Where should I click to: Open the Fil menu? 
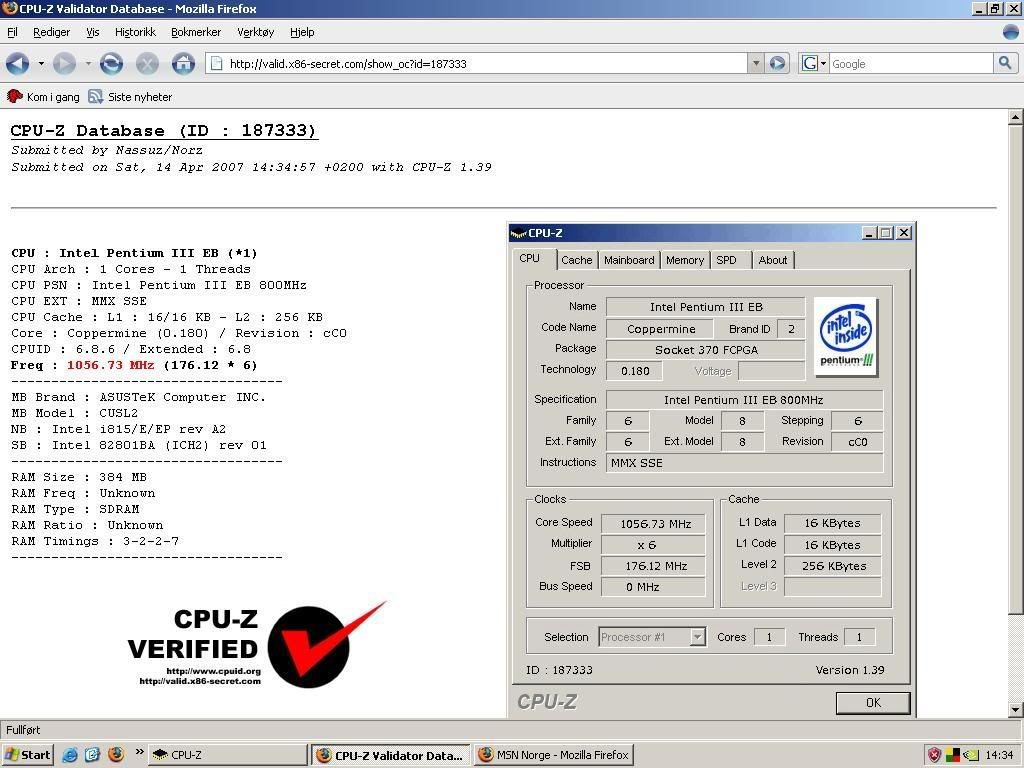[x=12, y=32]
